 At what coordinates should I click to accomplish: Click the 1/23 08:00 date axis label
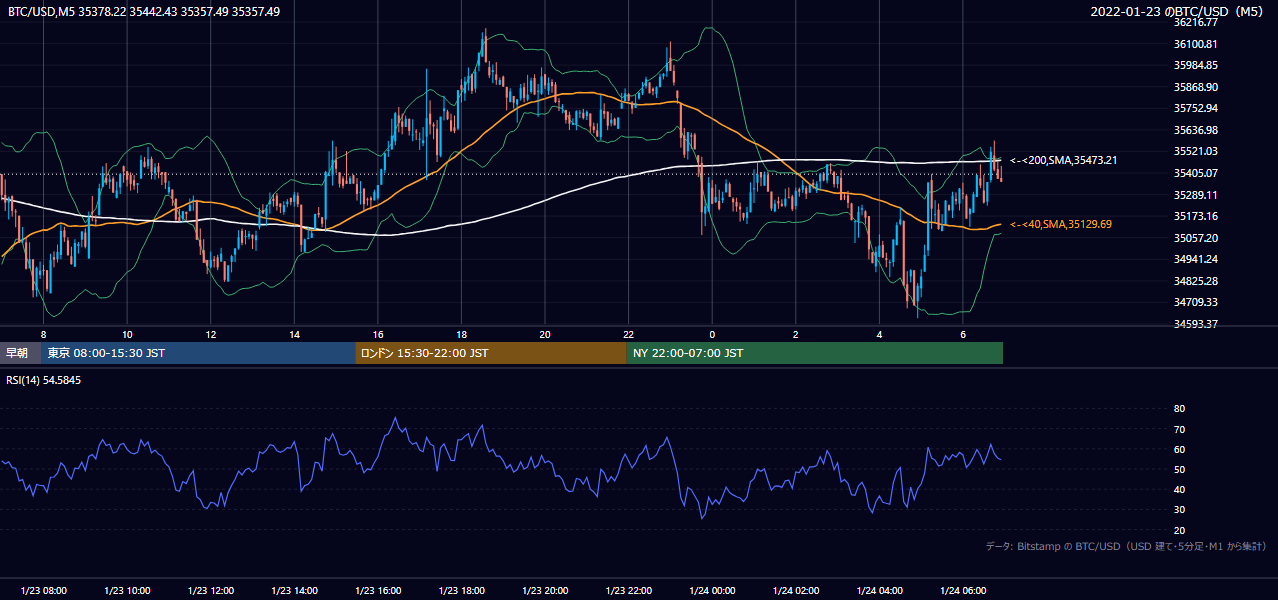click(x=43, y=591)
